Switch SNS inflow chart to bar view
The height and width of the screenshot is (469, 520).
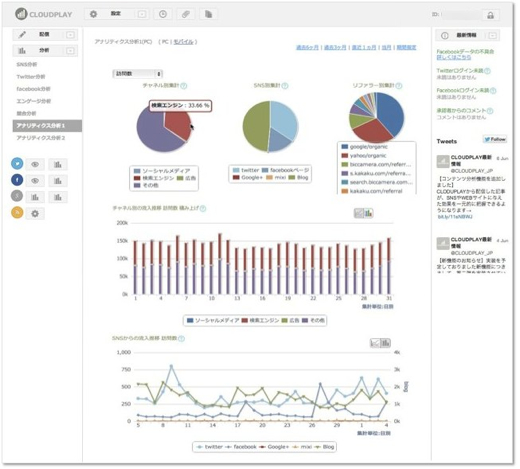(x=386, y=343)
